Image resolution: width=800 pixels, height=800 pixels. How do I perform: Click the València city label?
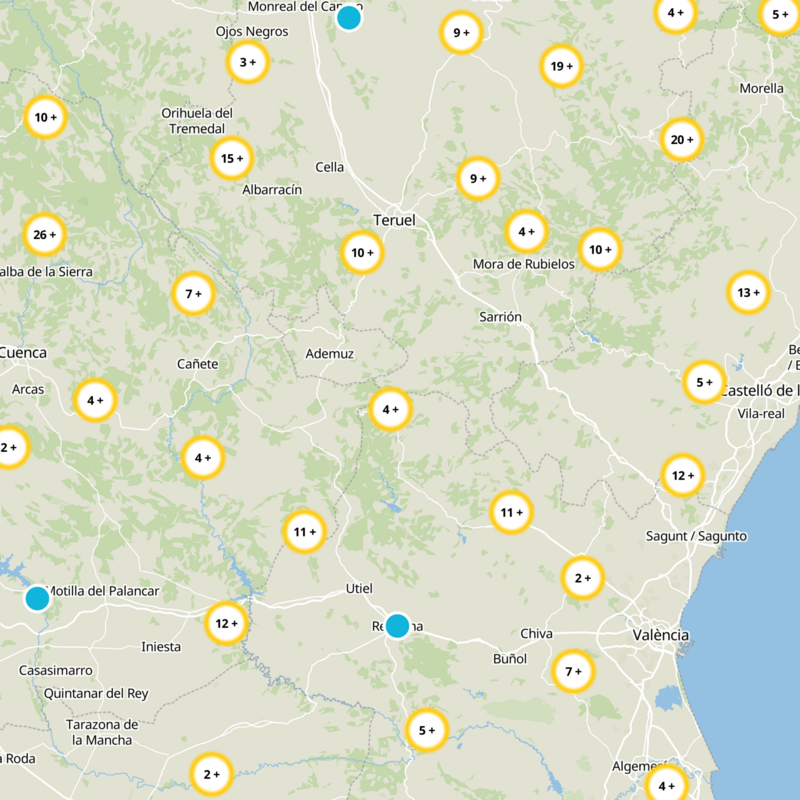(661, 635)
